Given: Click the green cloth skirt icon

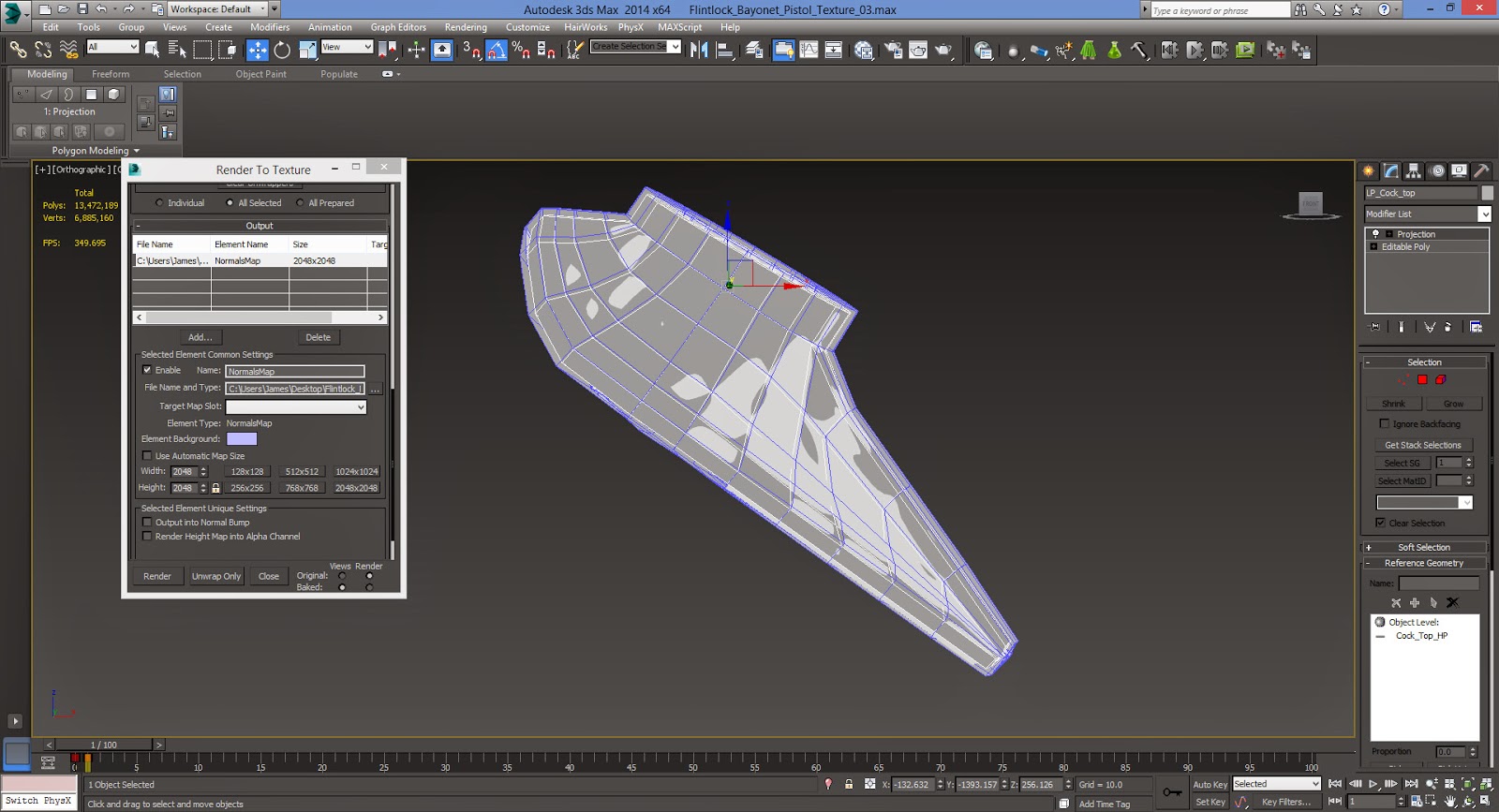Looking at the screenshot, I should (1089, 50).
